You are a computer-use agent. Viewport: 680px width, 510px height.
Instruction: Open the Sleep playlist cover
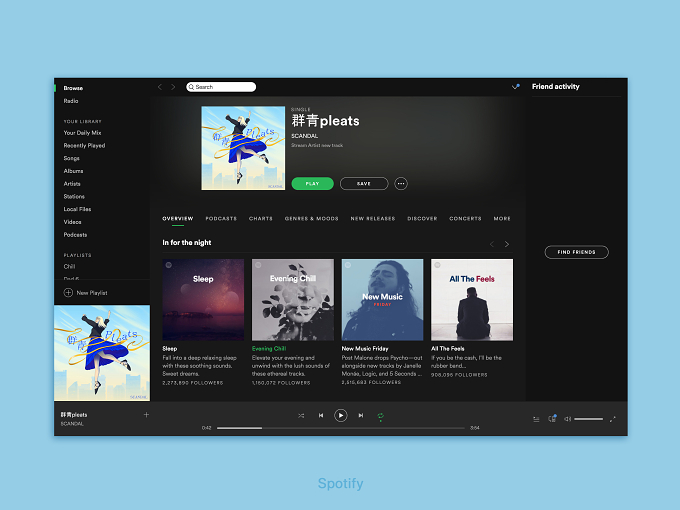click(203, 300)
